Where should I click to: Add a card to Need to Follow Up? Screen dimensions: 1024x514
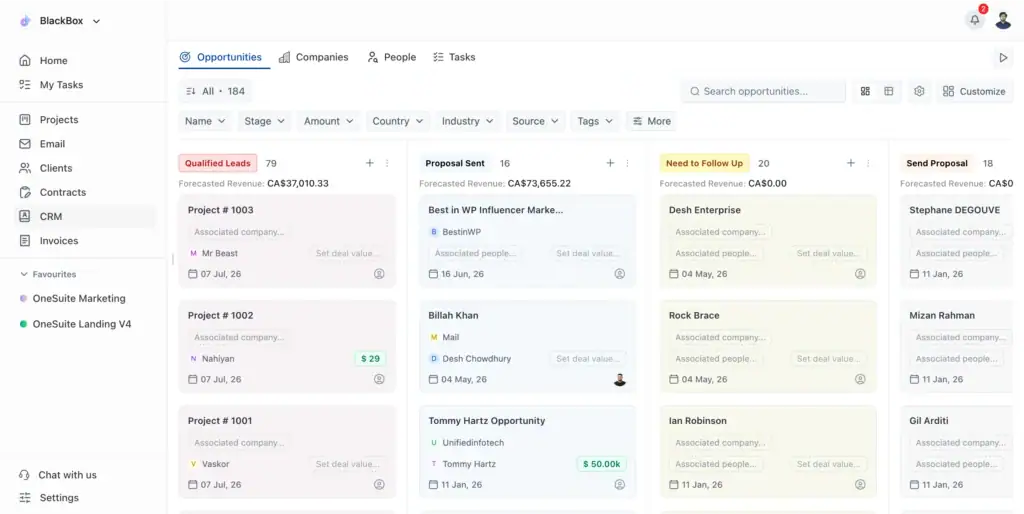[851, 163]
